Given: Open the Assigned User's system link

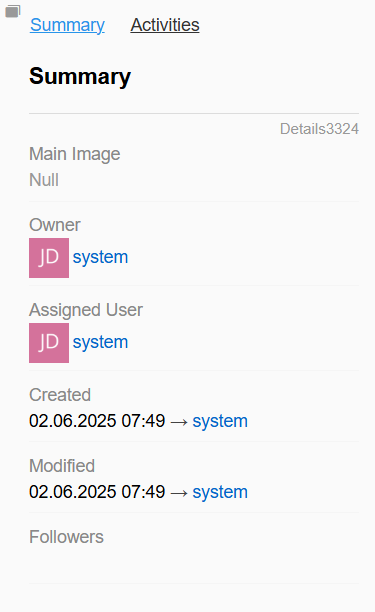Looking at the screenshot, I should pyautogui.click(x=100, y=342).
